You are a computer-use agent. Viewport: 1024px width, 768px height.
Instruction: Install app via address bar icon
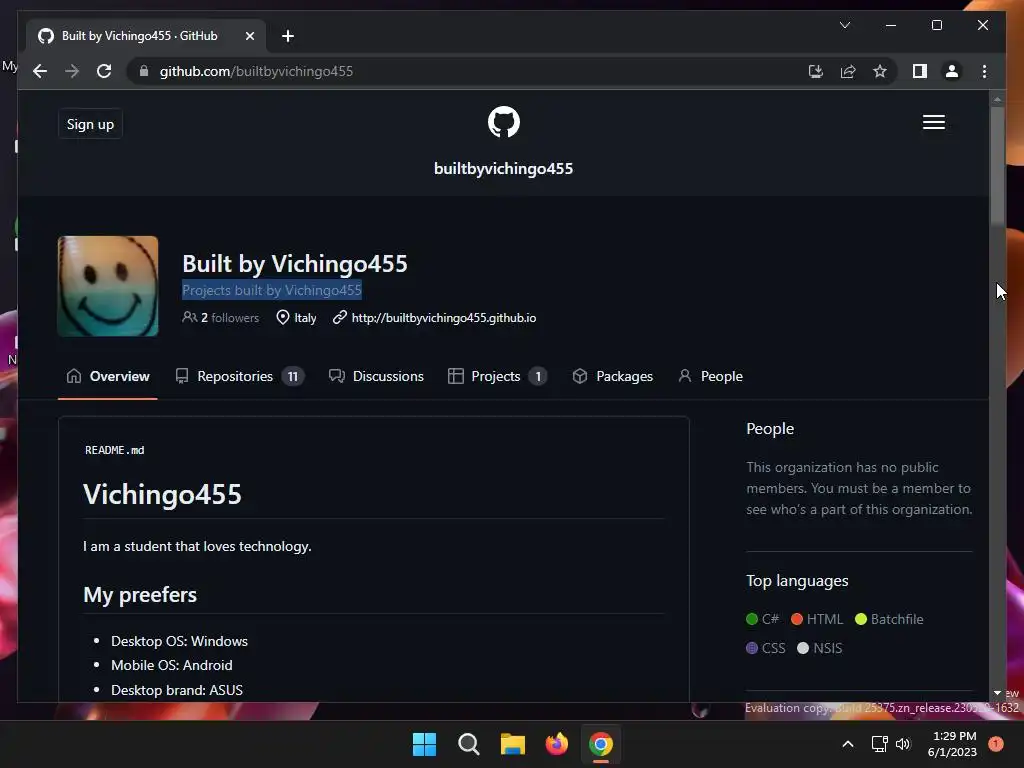coord(816,71)
